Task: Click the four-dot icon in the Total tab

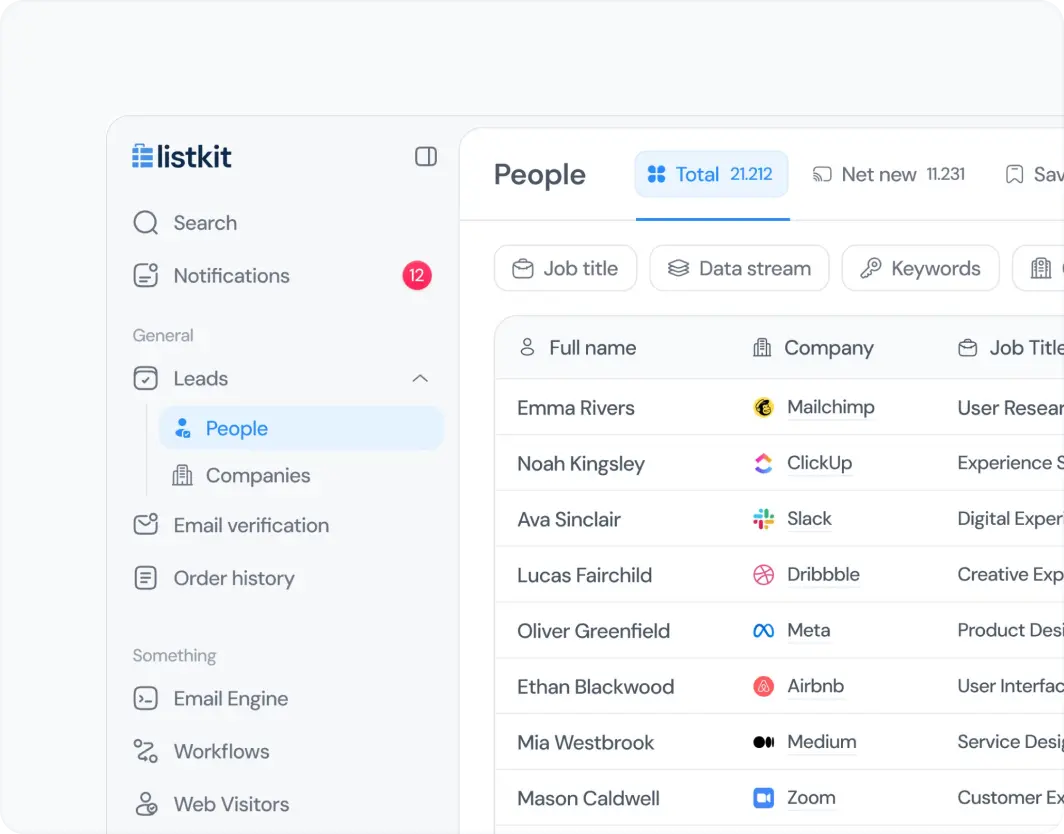Action: click(x=656, y=174)
